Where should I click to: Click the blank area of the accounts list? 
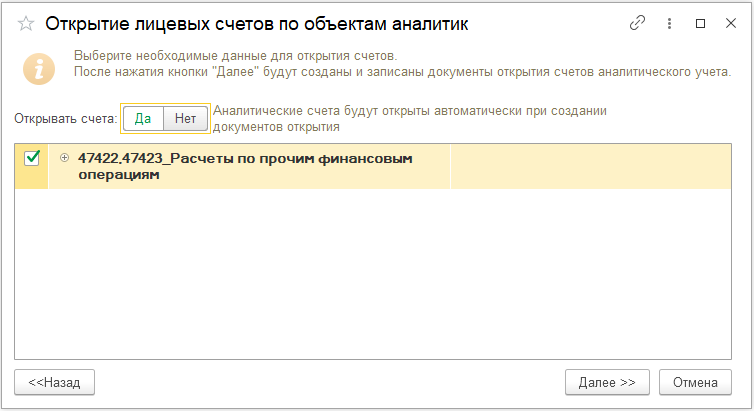click(373, 274)
